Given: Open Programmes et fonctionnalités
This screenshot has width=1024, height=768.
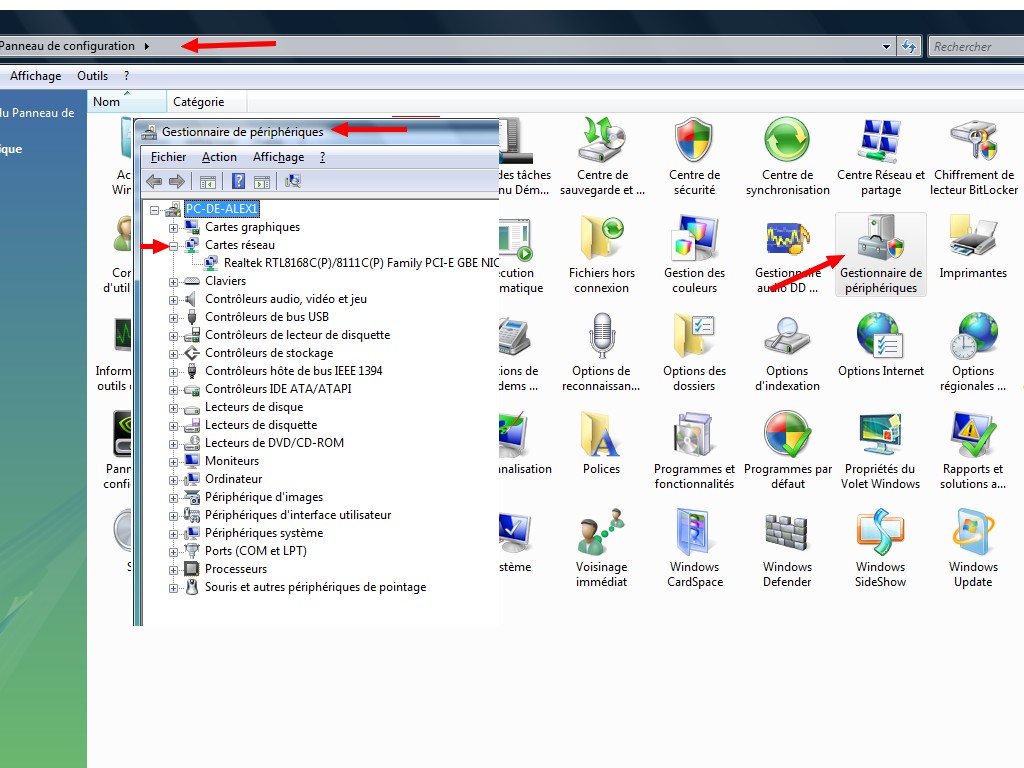Looking at the screenshot, I should (x=694, y=450).
